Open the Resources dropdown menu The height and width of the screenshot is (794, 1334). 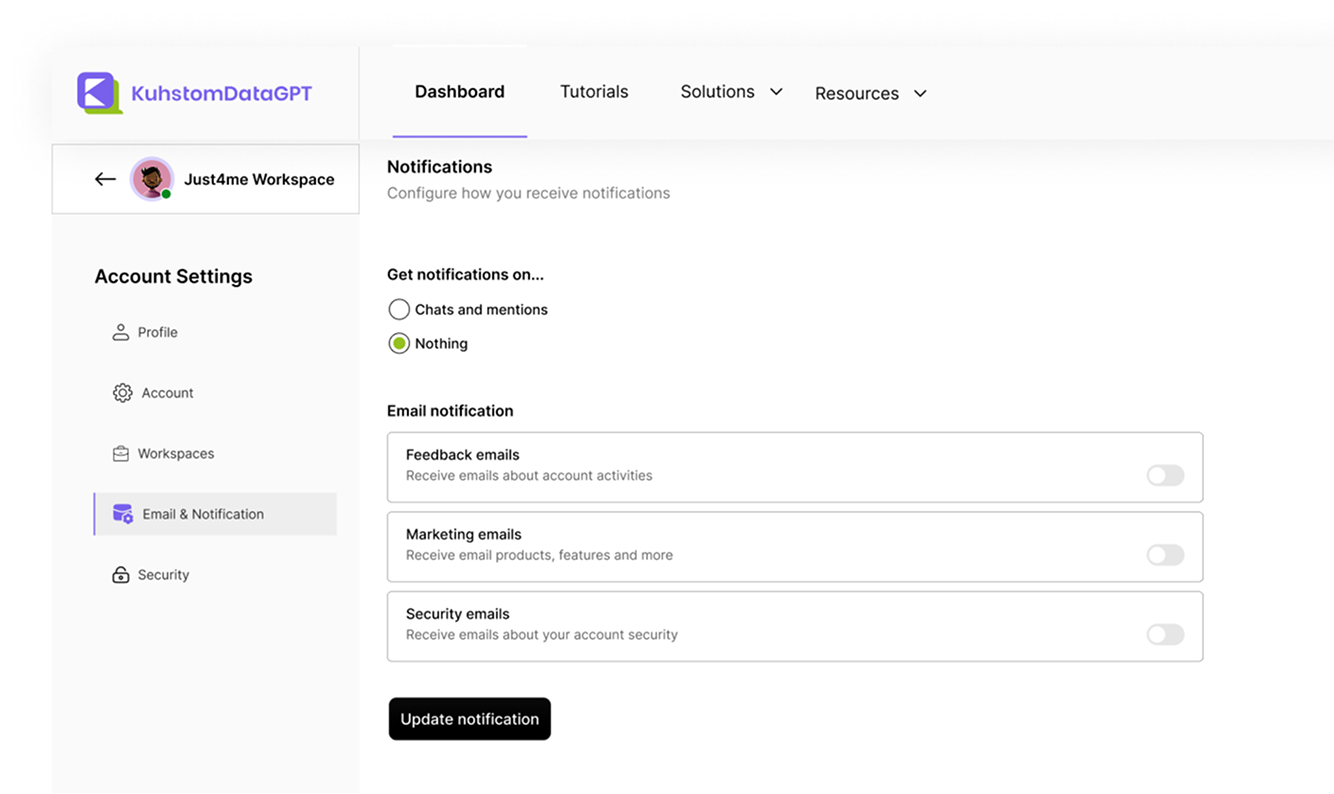tap(870, 92)
